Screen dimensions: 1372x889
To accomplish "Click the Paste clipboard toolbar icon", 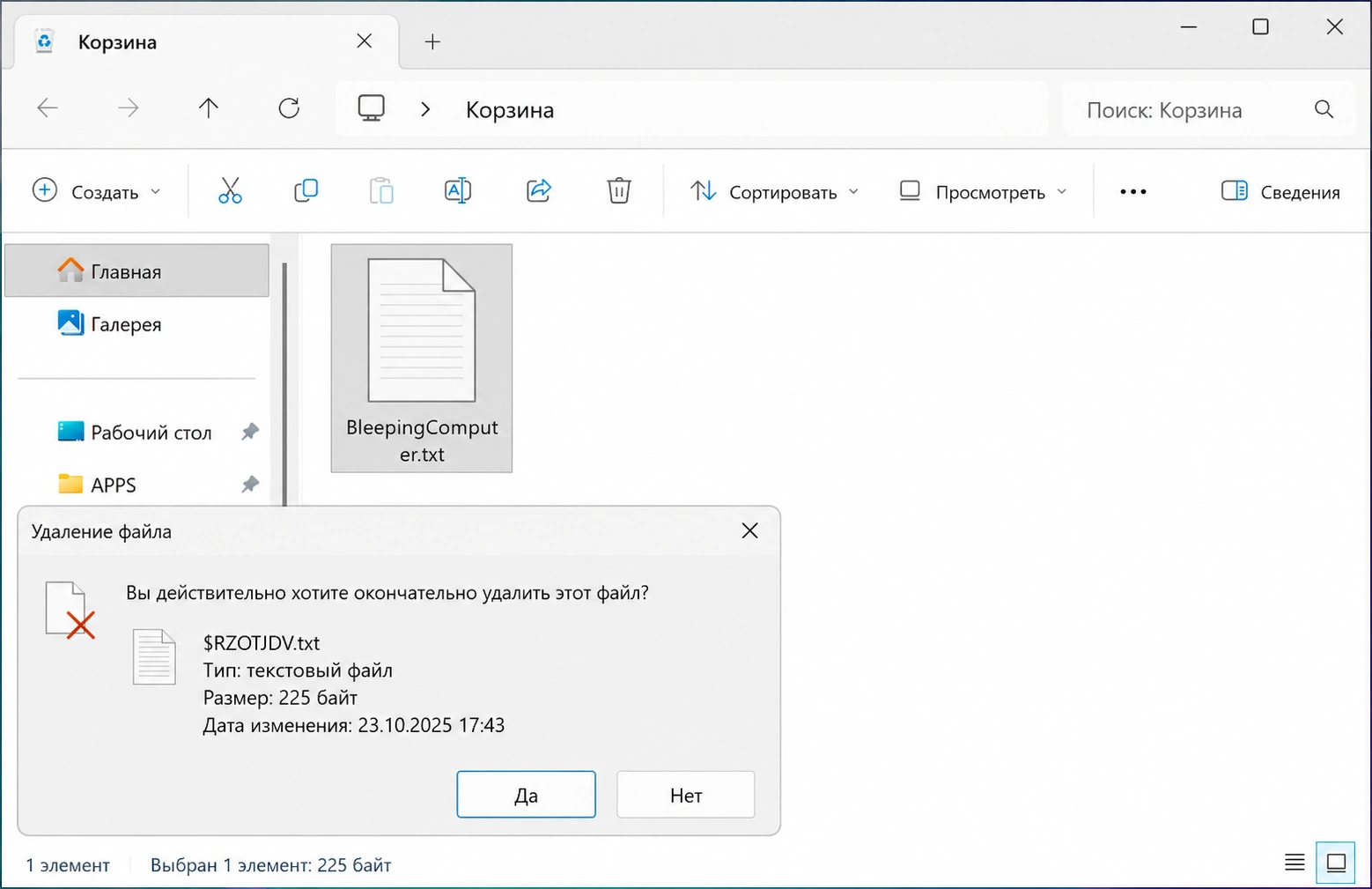I will (x=381, y=190).
